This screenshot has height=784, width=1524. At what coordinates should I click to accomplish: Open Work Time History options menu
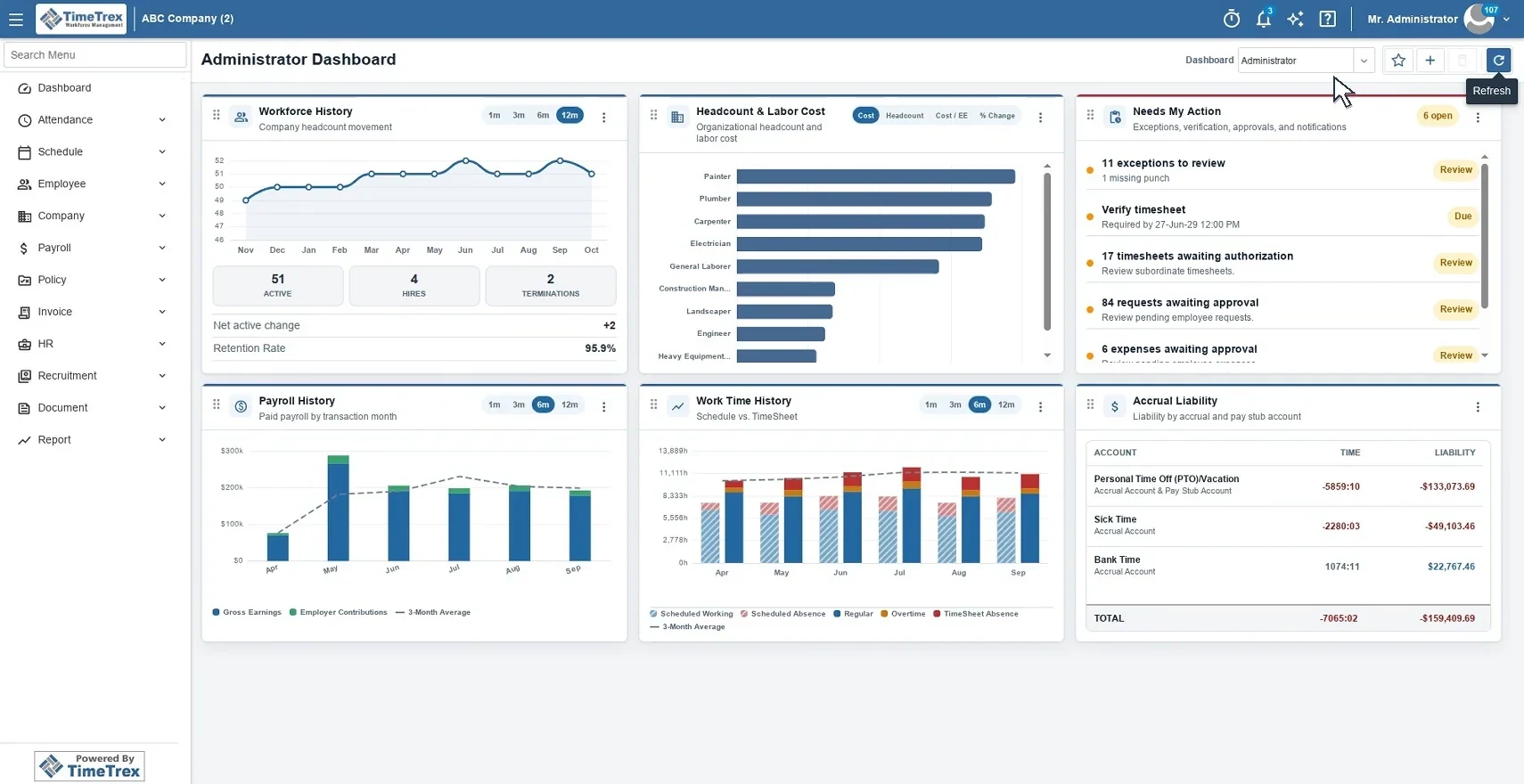tap(1040, 407)
